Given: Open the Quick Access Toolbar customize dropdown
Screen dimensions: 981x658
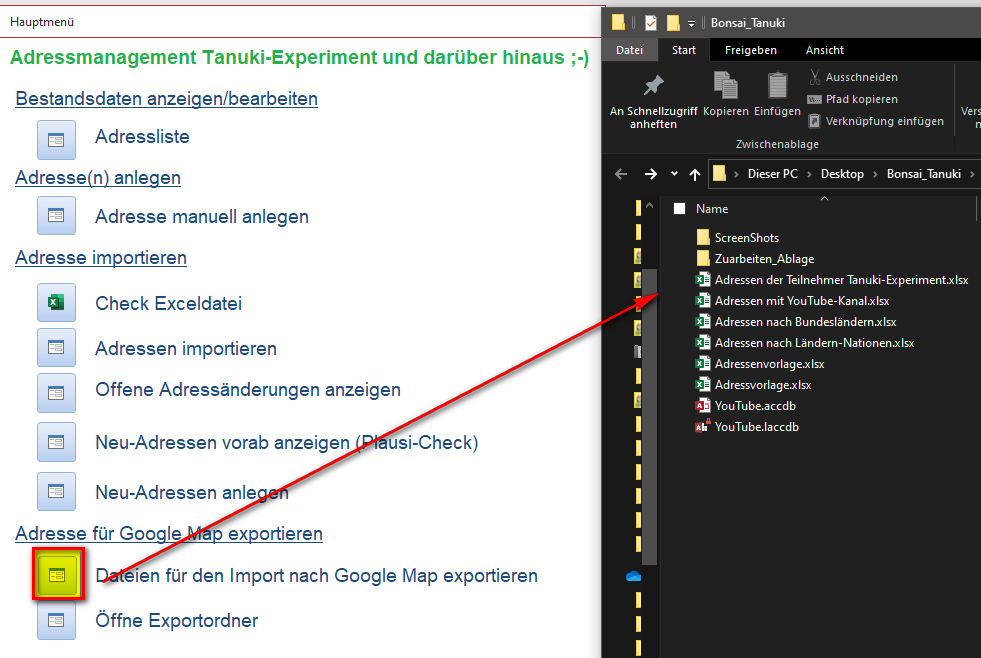Looking at the screenshot, I should 691,23.
